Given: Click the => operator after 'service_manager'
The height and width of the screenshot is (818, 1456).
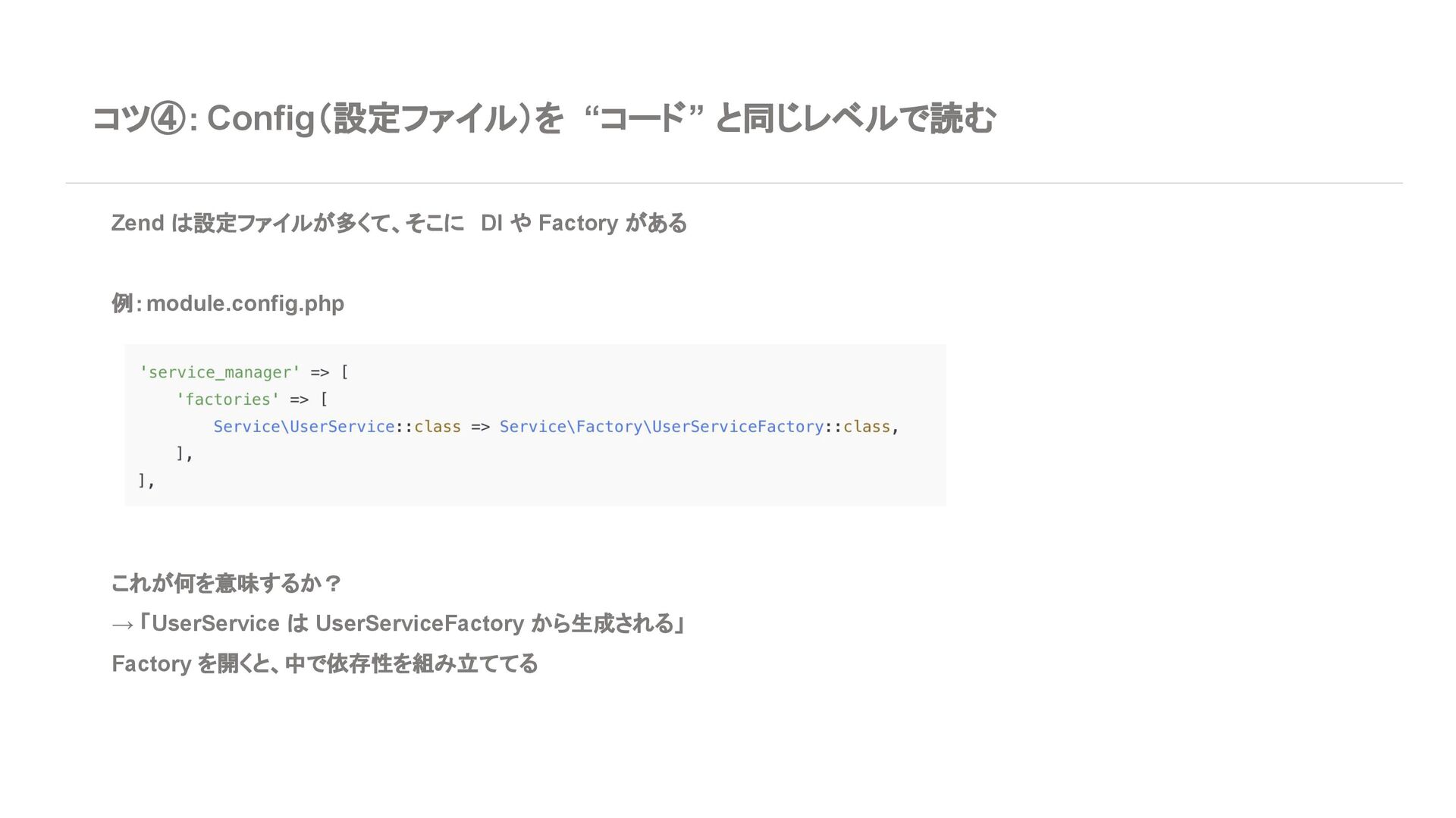Looking at the screenshot, I should click(320, 372).
